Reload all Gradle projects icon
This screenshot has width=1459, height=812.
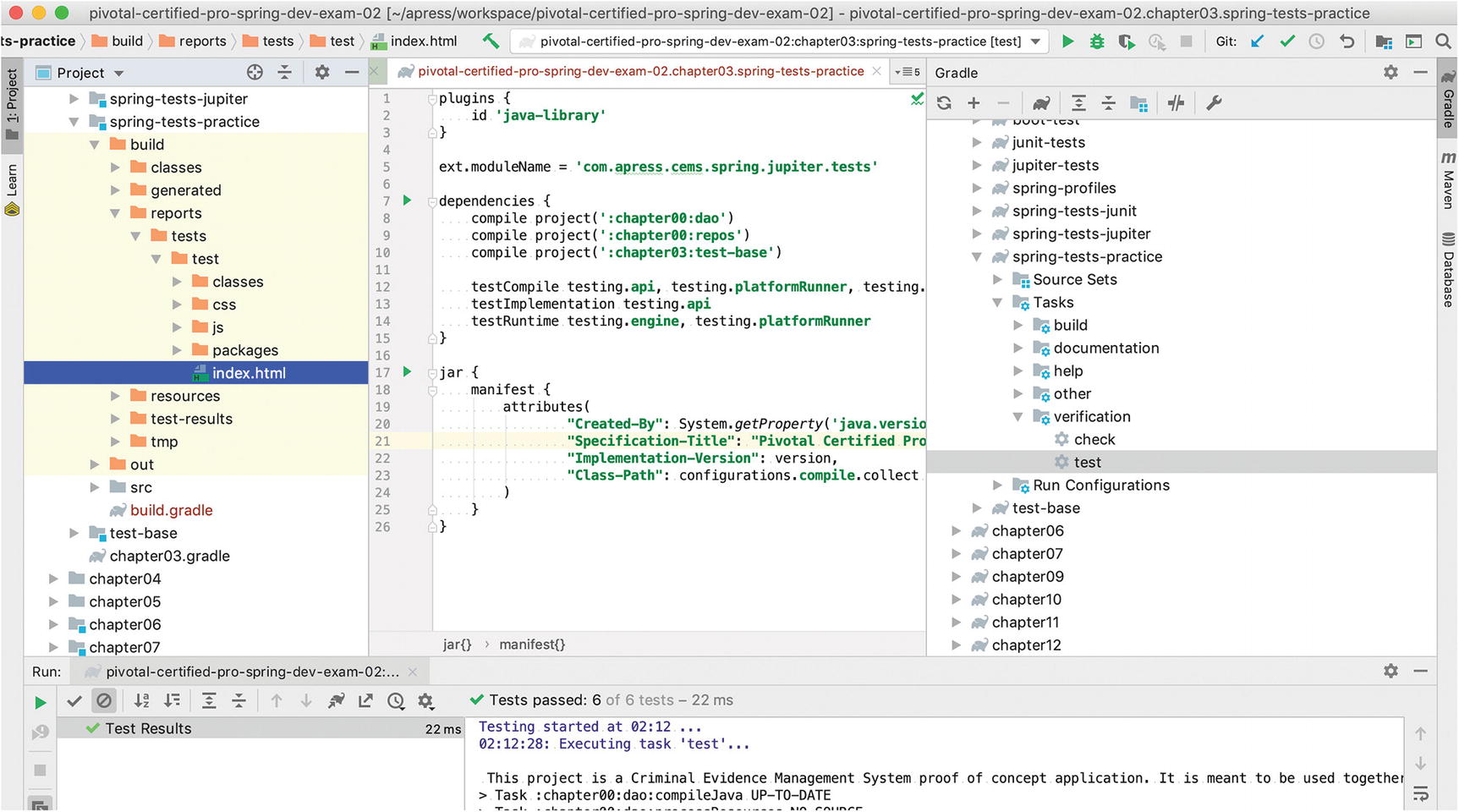945,103
